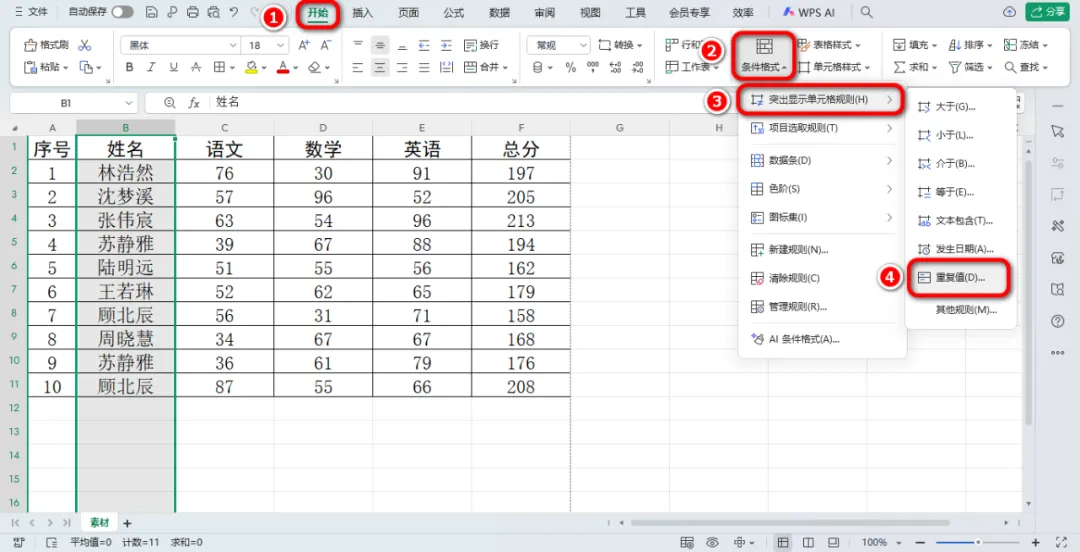Click increase decimal places icon
This screenshot has width=1080, height=552.
614,68
